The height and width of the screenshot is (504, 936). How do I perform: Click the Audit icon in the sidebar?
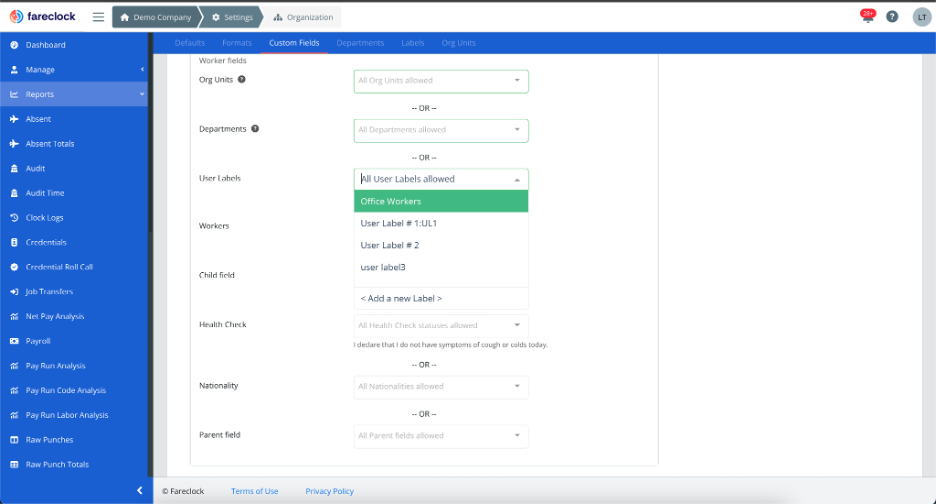point(14,168)
